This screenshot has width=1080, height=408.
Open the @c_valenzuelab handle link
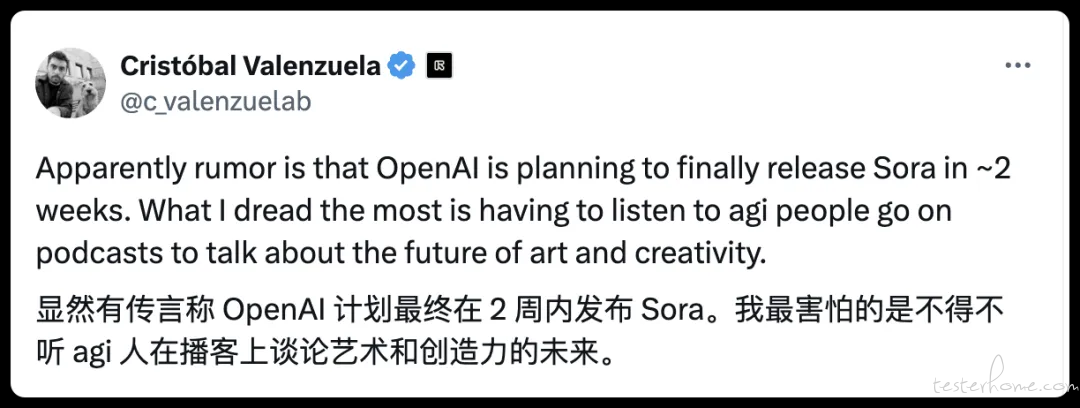[x=216, y=102]
